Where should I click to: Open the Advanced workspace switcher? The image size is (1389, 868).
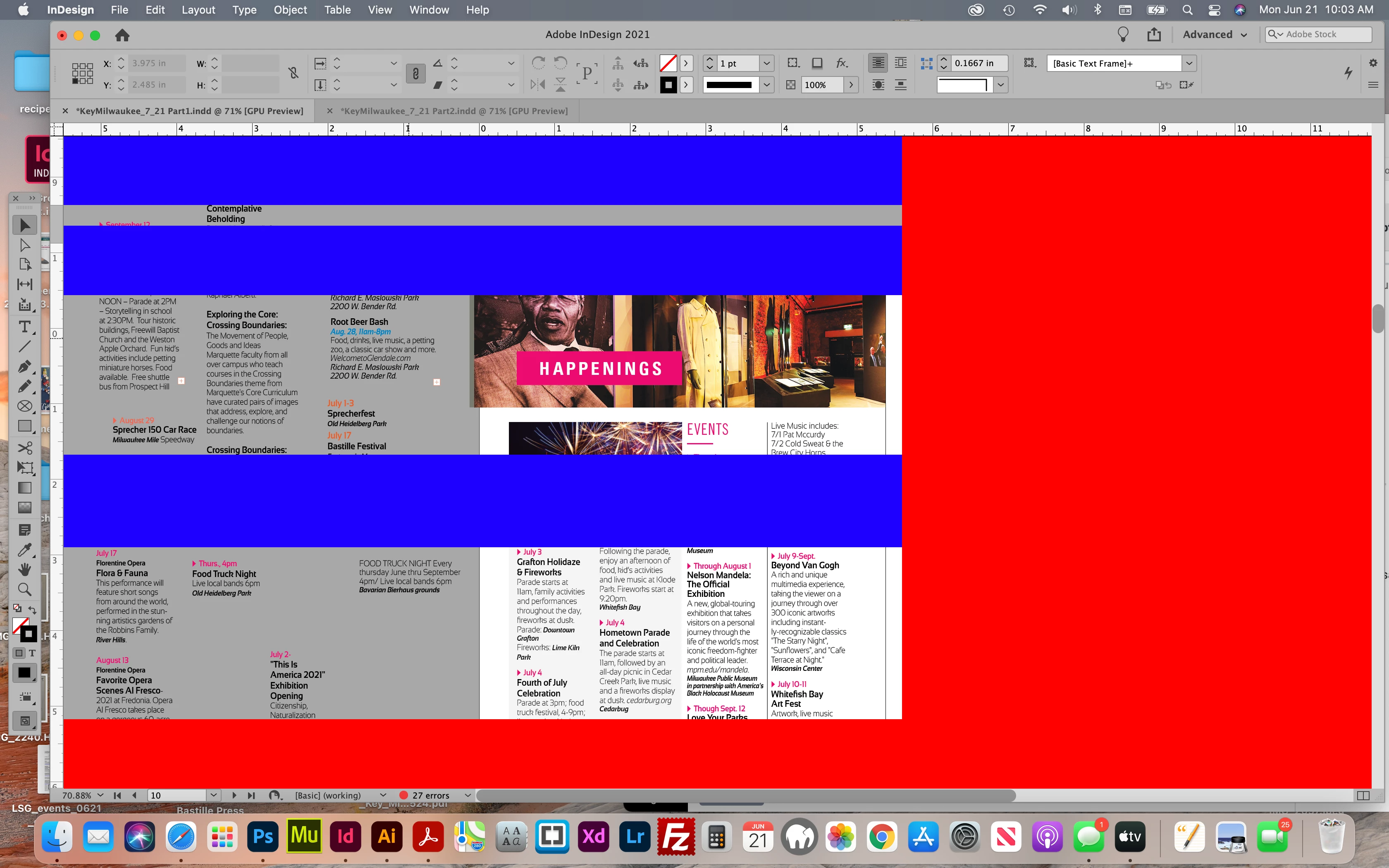point(1214,34)
